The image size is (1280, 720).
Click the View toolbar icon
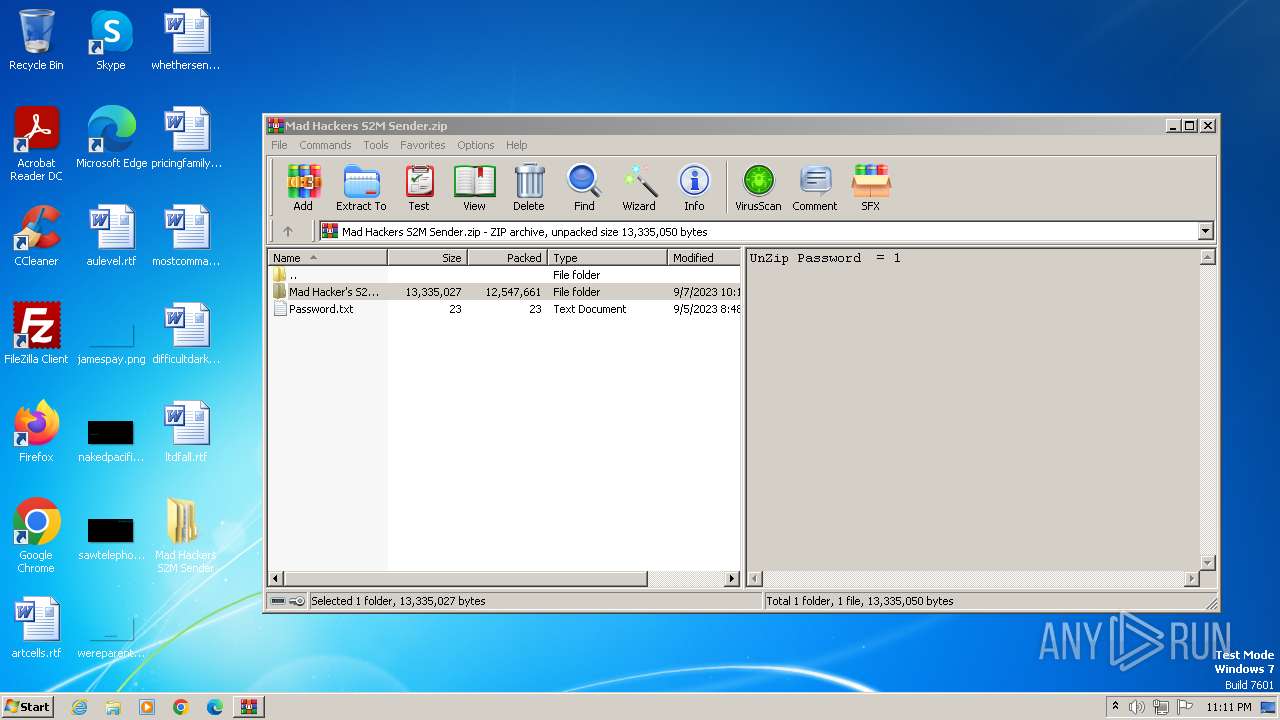(474, 188)
